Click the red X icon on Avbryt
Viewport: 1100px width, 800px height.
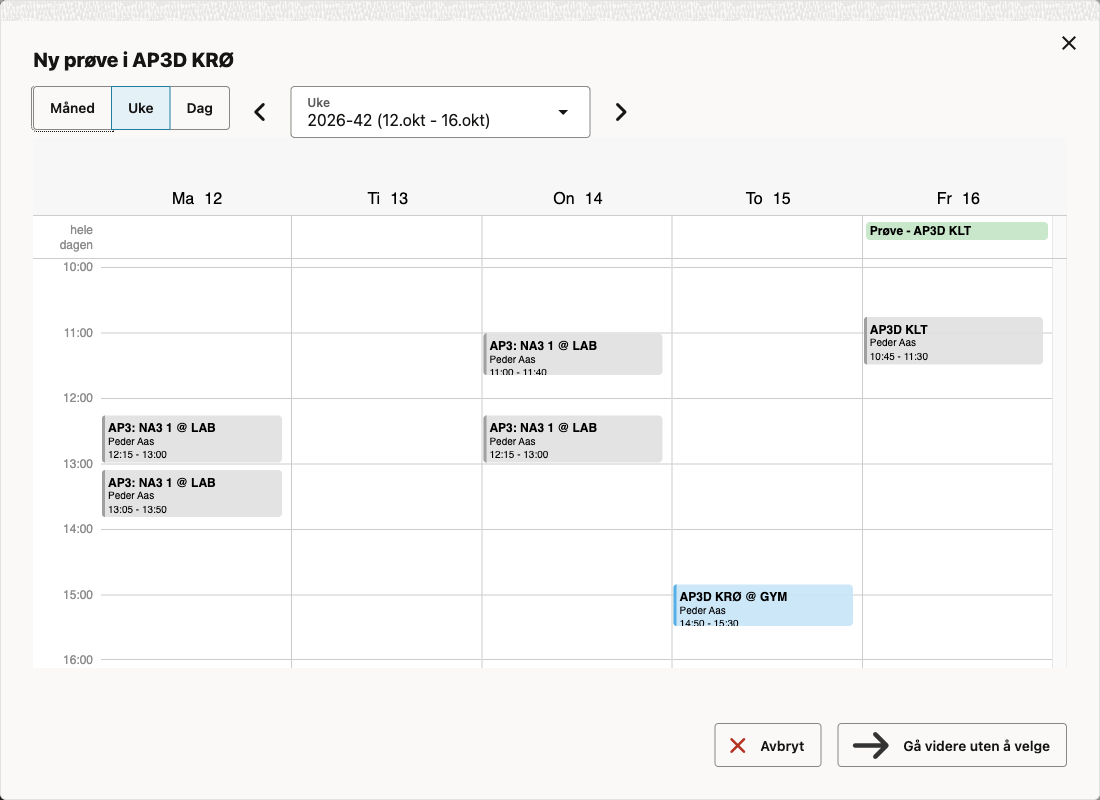[x=737, y=745]
